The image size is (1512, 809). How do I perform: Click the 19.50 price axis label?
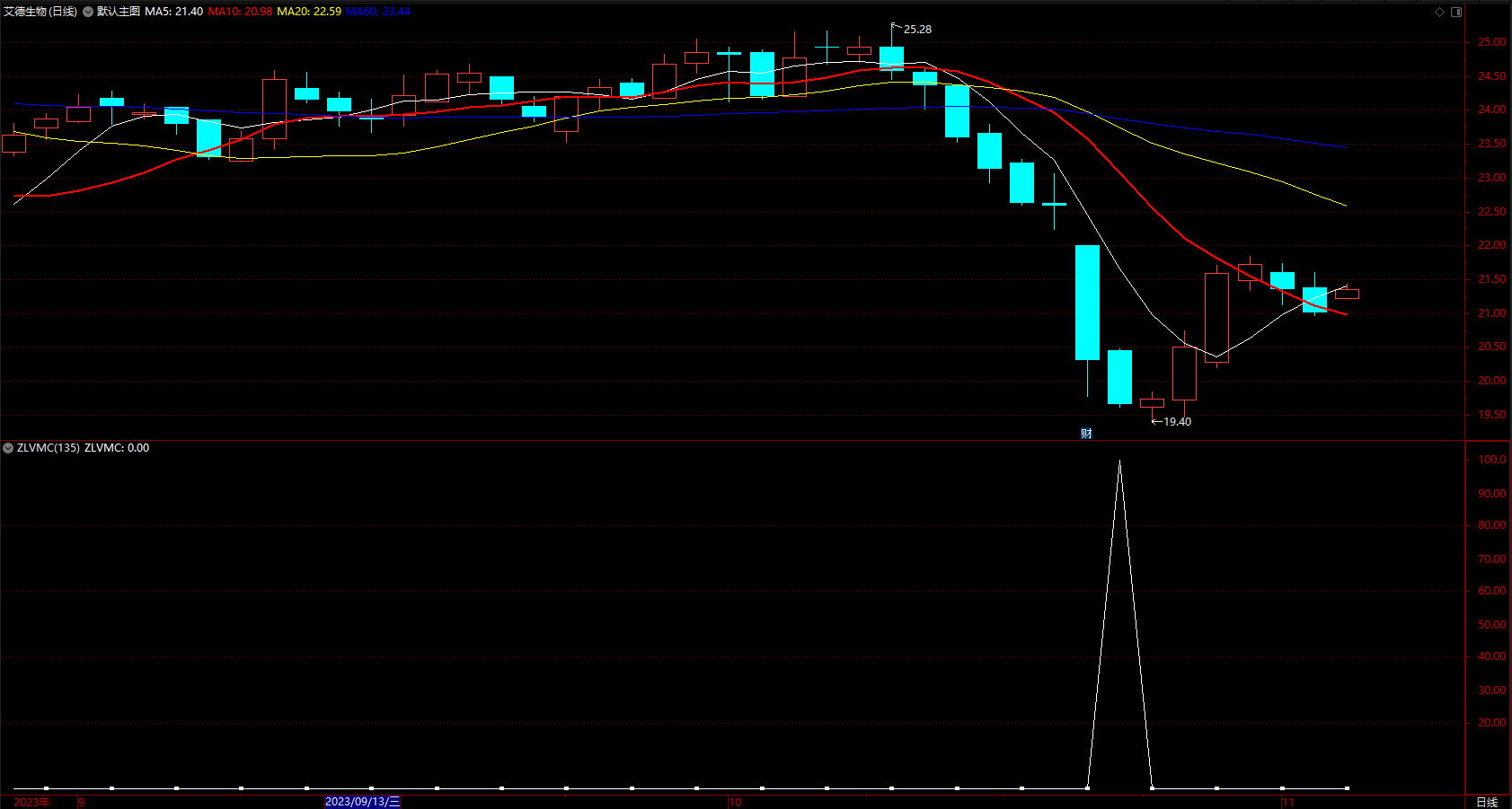coord(1491,415)
